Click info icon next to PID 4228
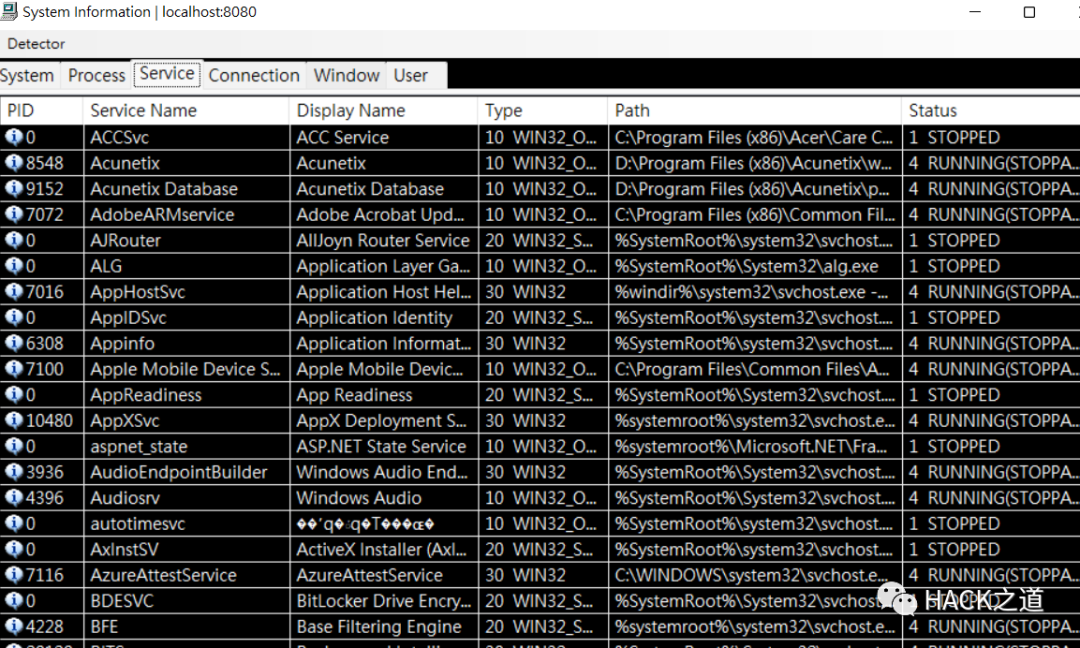This screenshot has height=648, width=1080. click(x=14, y=626)
